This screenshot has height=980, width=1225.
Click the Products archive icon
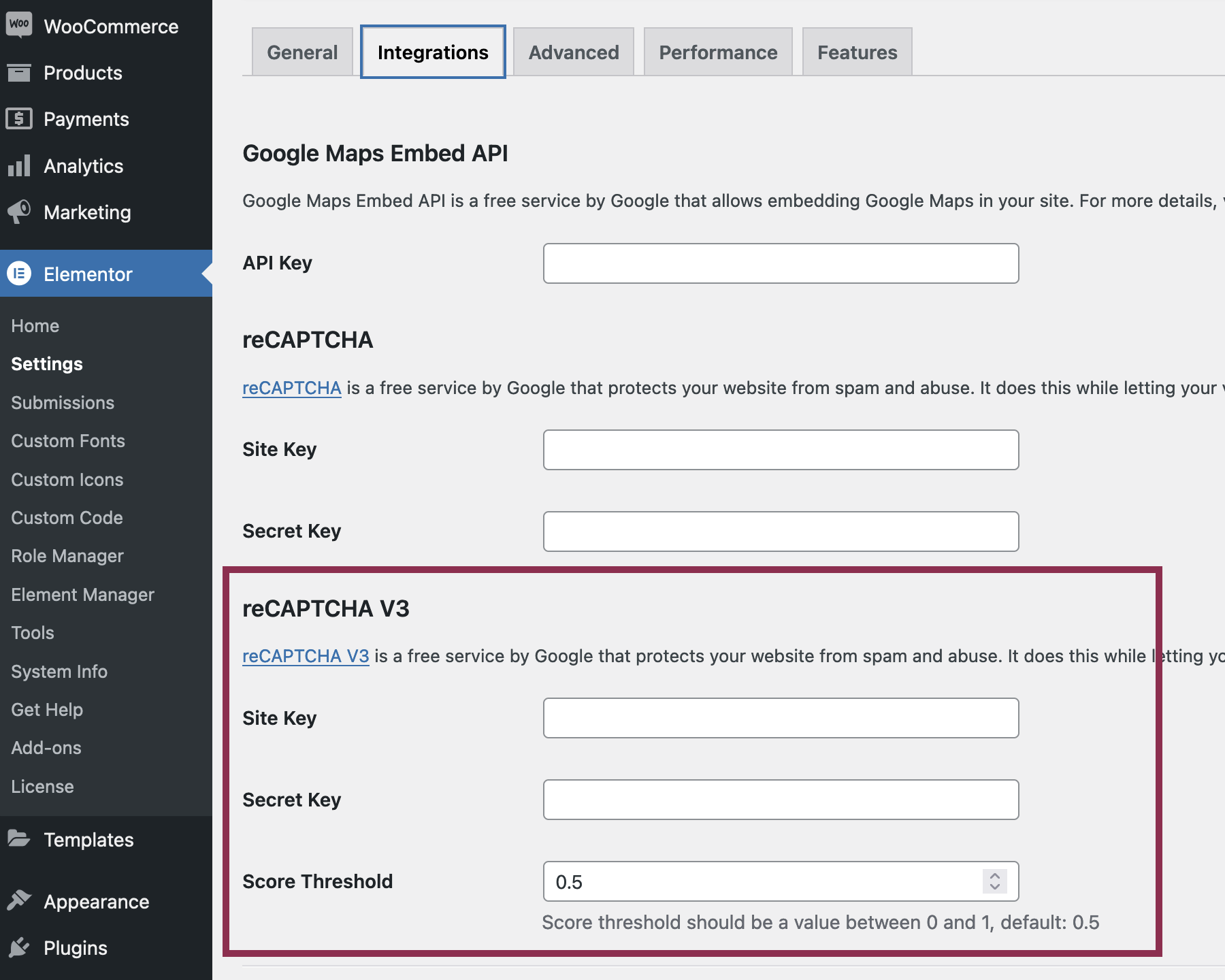click(x=19, y=72)
